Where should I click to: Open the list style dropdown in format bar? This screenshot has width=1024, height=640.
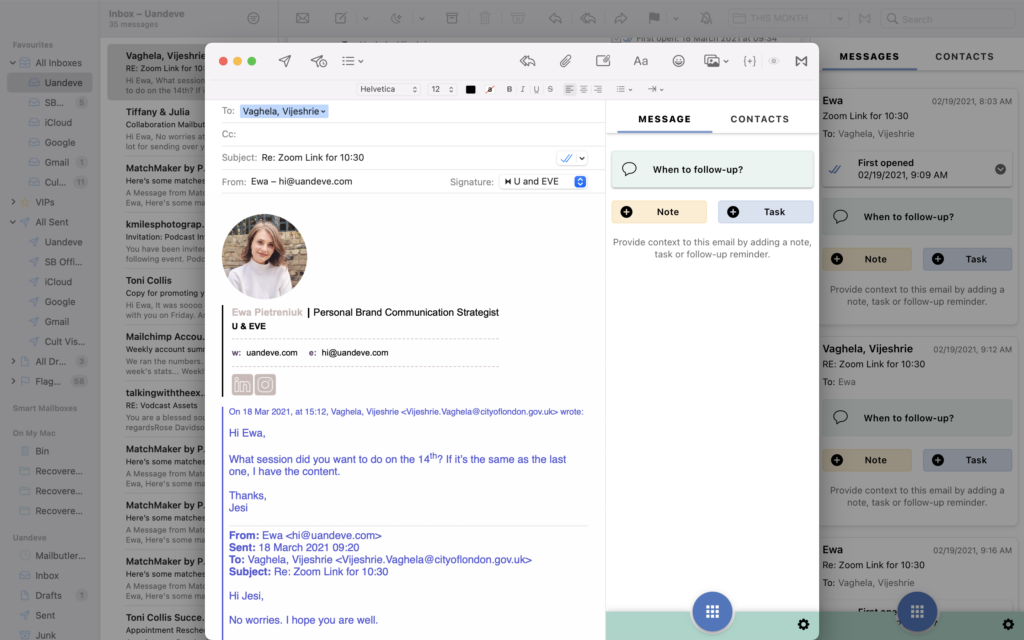(x=624, y=89)
